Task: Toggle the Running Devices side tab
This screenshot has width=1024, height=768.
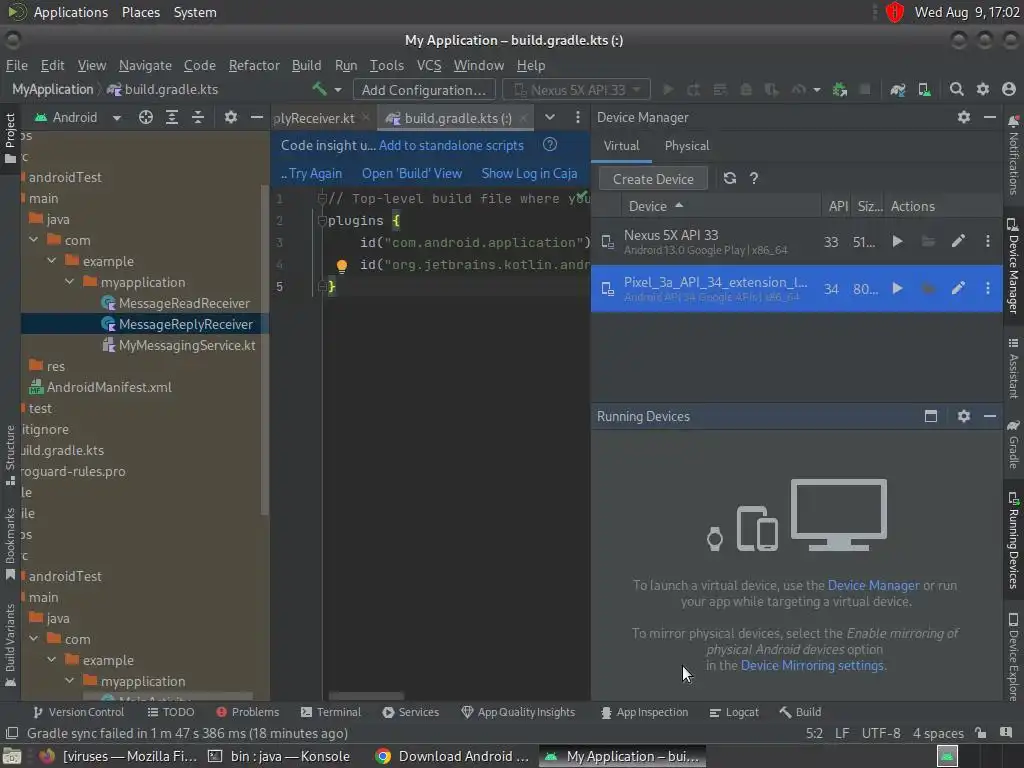Action: point(1014,541)
